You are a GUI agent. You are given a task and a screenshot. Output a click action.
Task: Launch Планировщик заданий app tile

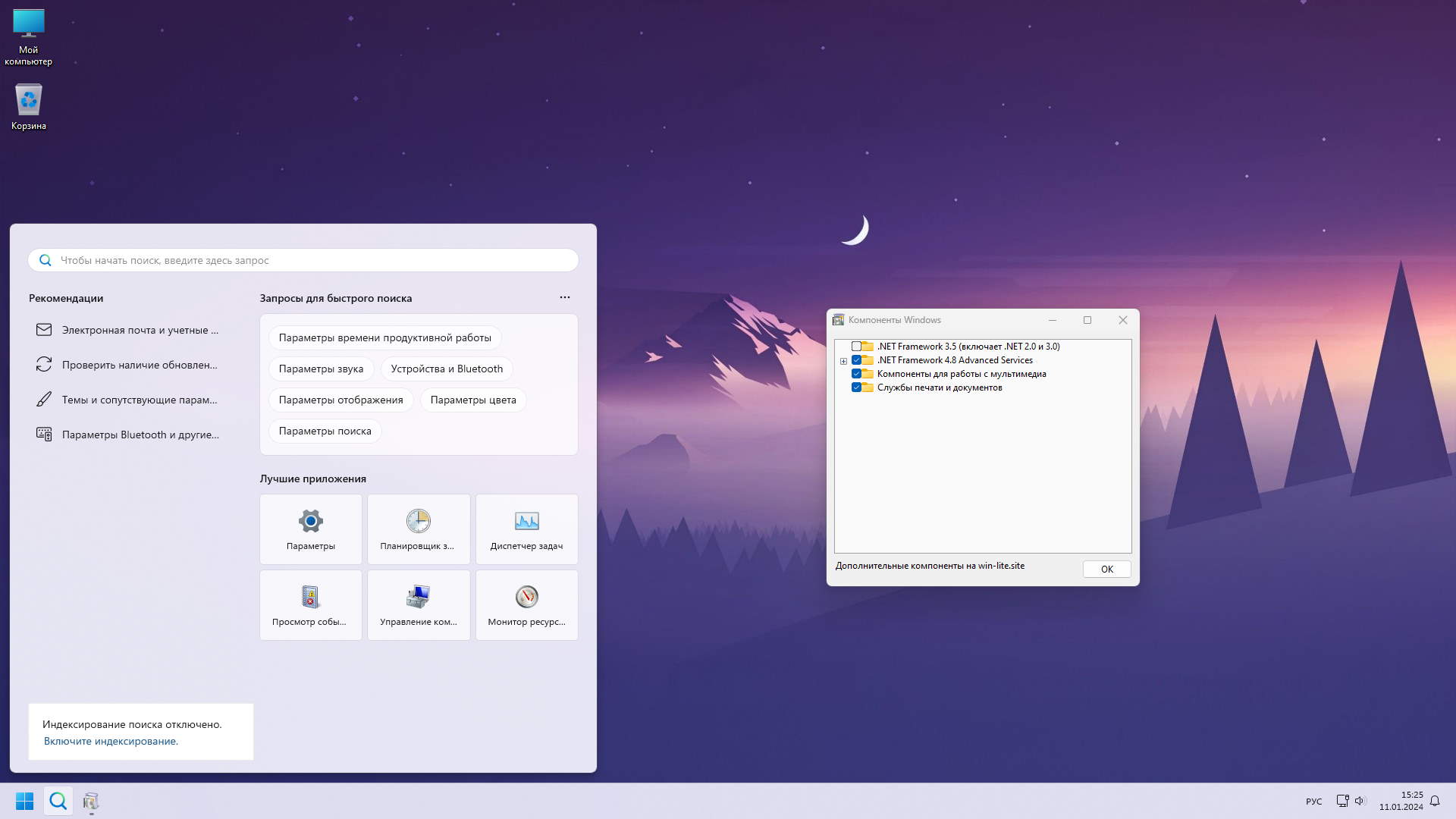click(419, 529)
